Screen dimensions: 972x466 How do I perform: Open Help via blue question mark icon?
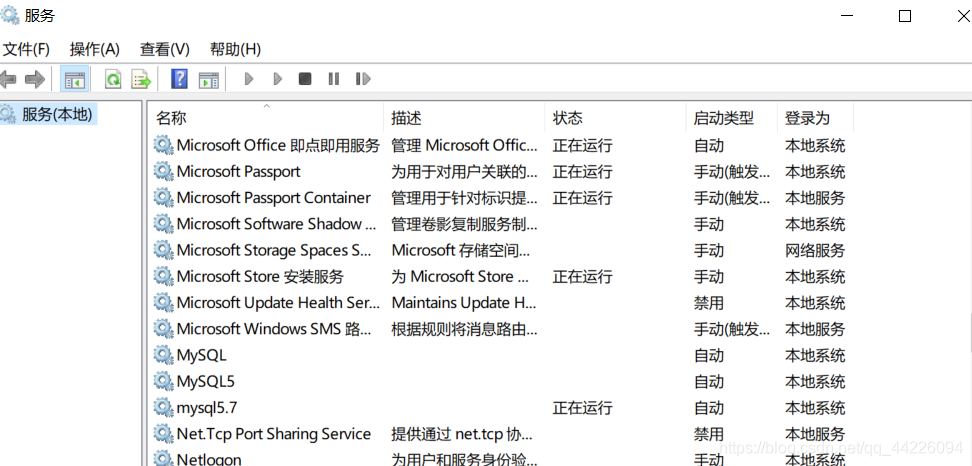pos(179,79)
